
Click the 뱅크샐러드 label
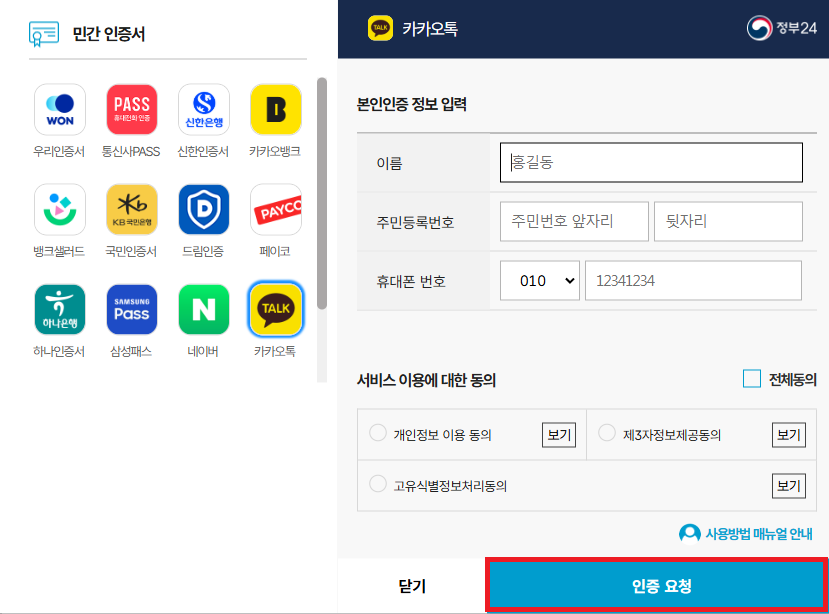click(x=59, y=251)
